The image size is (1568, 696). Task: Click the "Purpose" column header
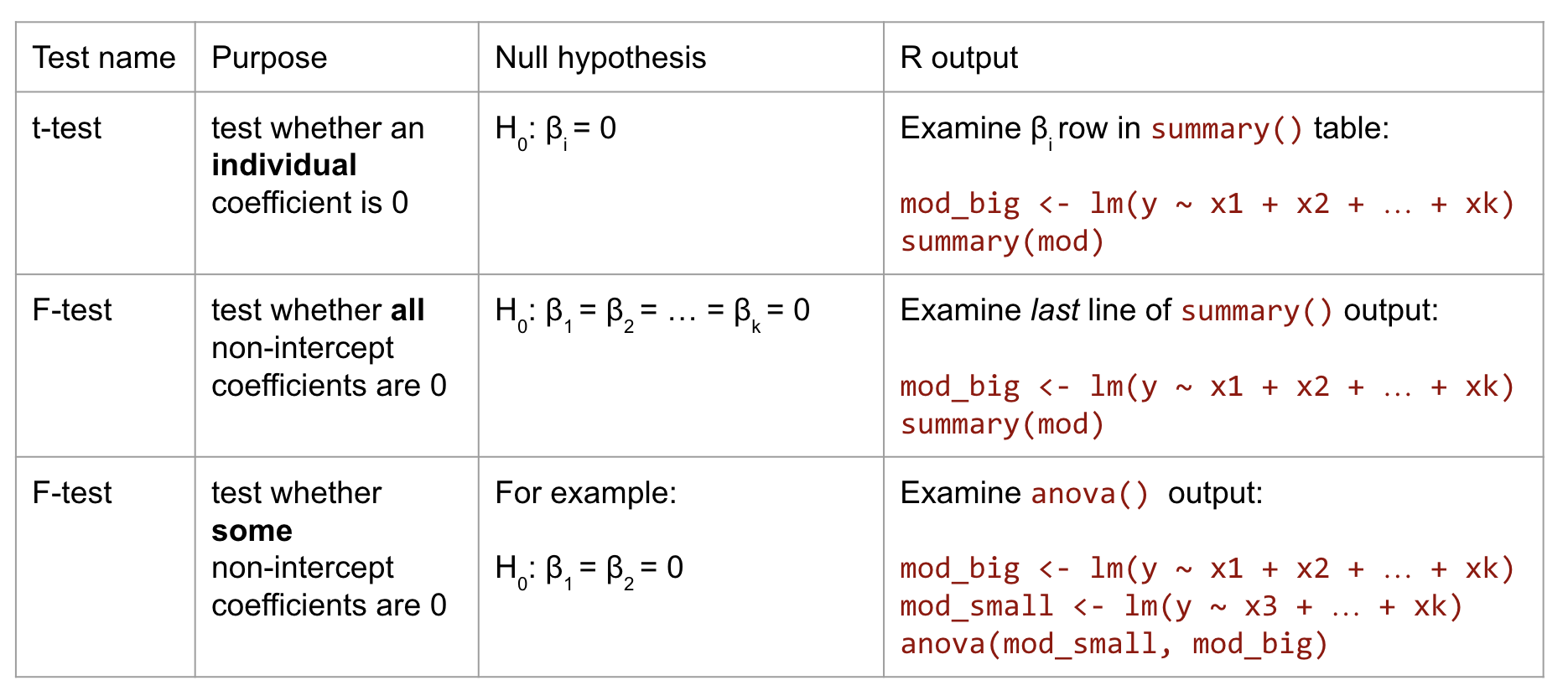click(269, 58)
